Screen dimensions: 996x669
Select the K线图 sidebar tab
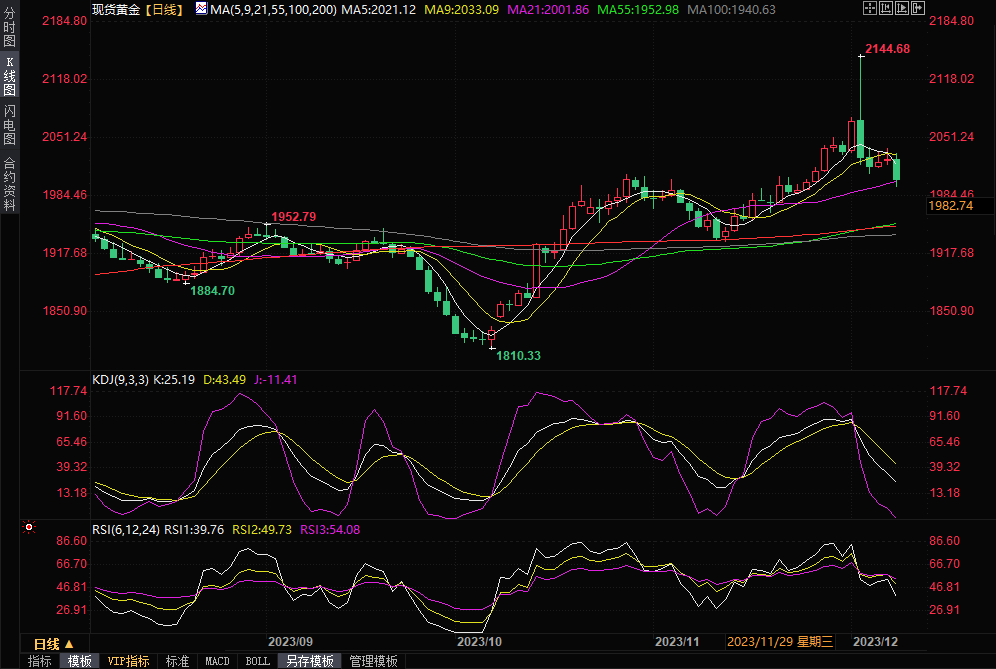click(x=9, y=75)
